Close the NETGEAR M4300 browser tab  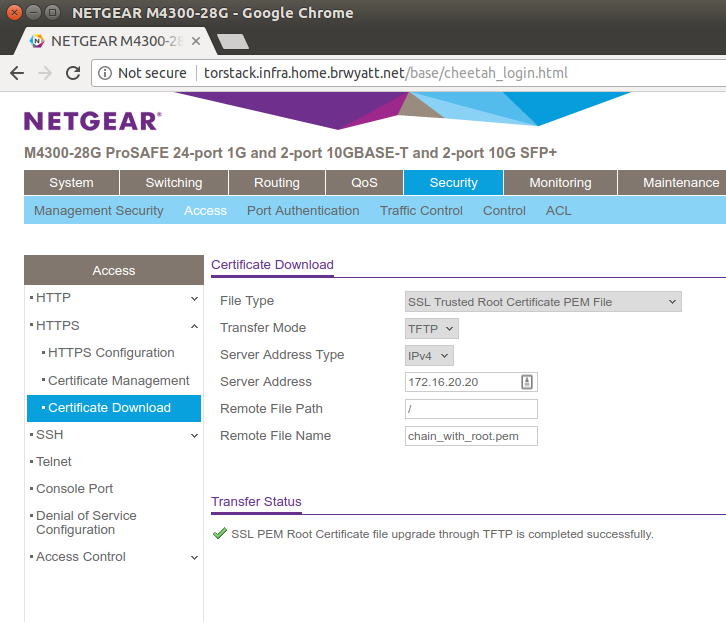pos(196,41)
